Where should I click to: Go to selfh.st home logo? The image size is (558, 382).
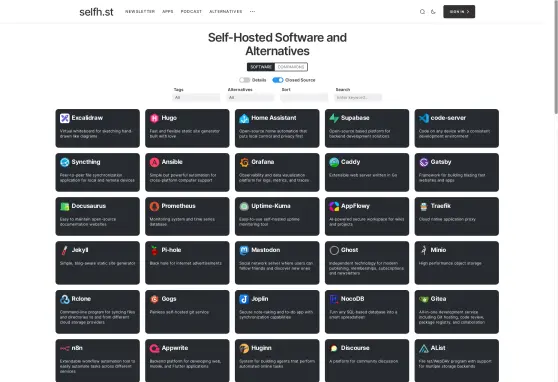pyautogui.click(x=96, y=12)
